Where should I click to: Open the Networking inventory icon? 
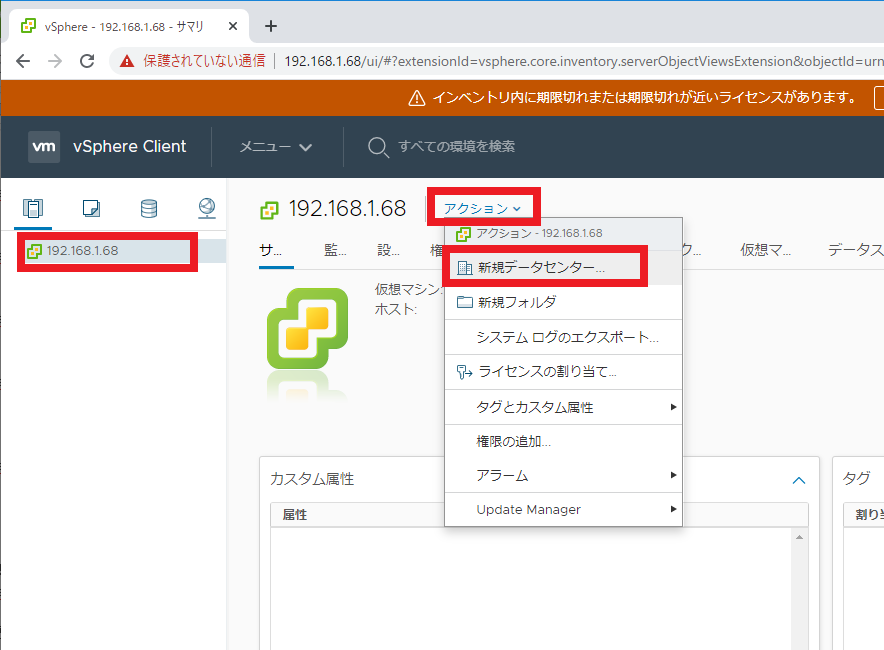207,208
